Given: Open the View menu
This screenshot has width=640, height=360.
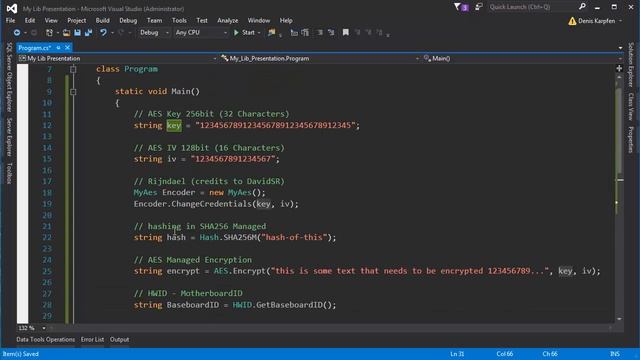Looking at the screenshot, I should (51, 20).
